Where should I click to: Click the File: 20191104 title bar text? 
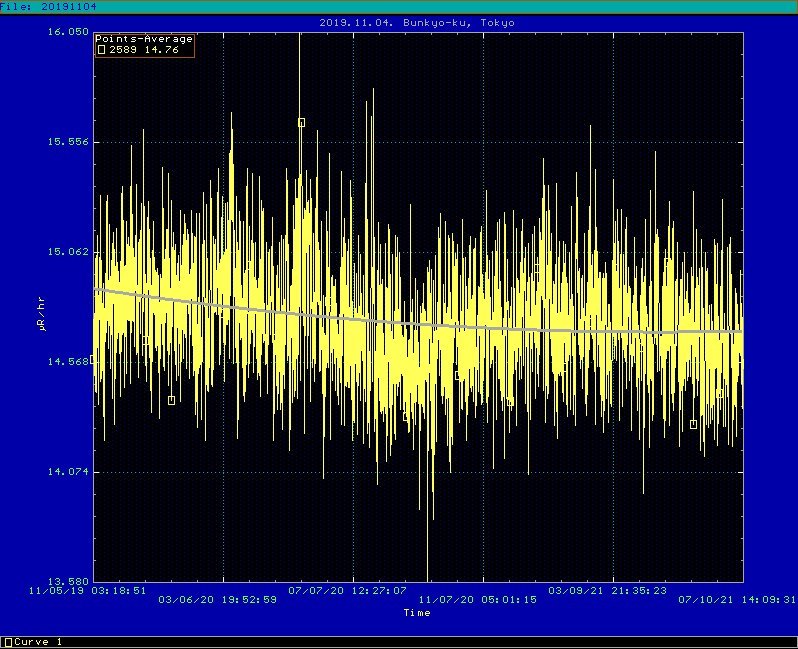pos(49,6)
